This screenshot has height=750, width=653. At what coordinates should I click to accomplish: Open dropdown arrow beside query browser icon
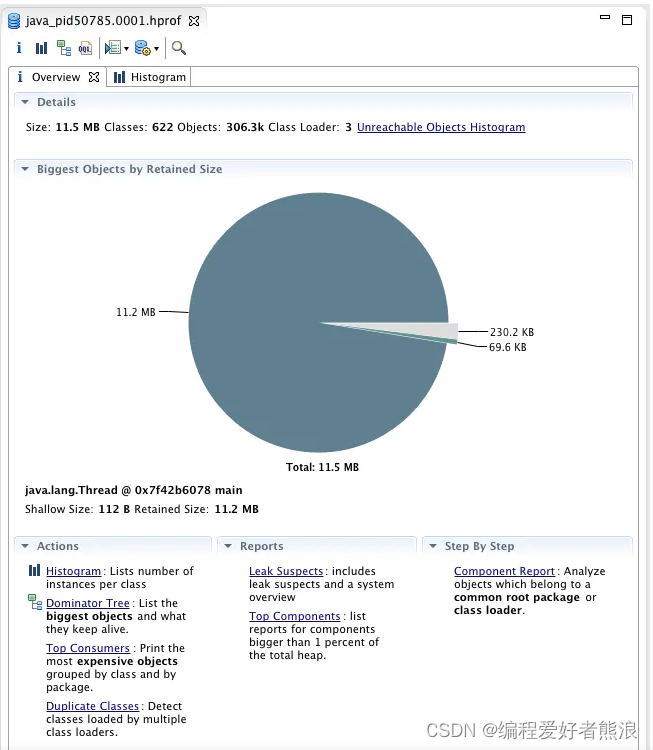point(156,48)
